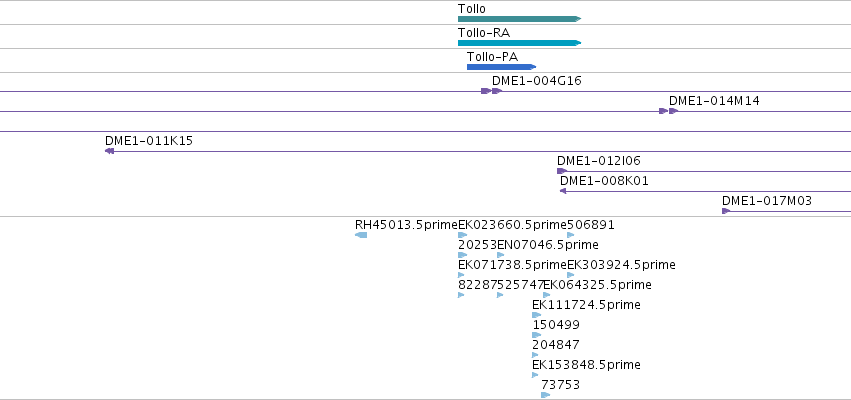Viewport: 851px width, 400px height.
Task: Select the 73753 EST arrow
Action: 545,395
